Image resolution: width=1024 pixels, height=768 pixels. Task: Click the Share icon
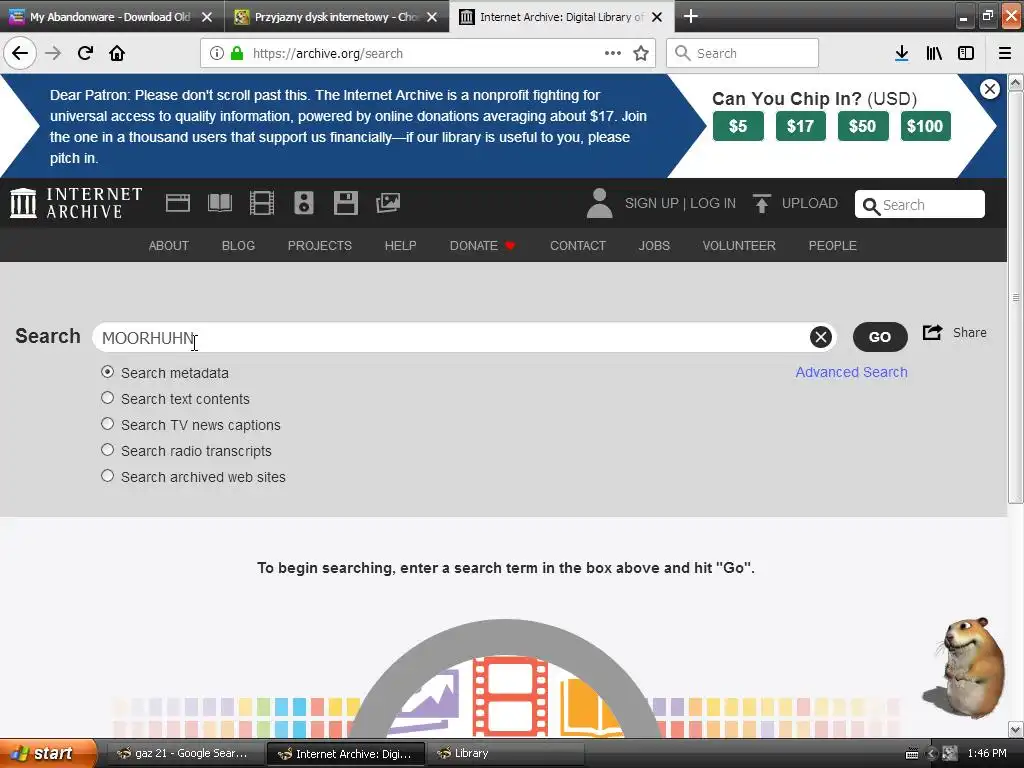click(933, 332)
